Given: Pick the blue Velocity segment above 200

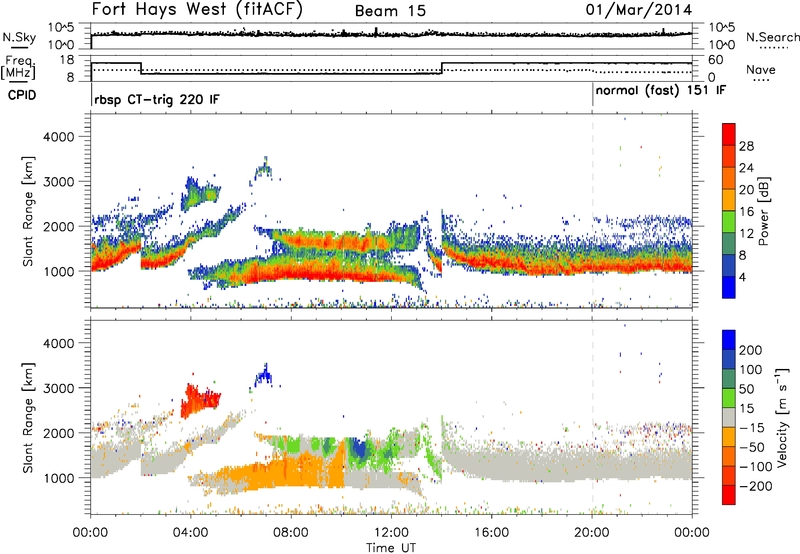Looking at the screenshot, I should pos(729,340).
